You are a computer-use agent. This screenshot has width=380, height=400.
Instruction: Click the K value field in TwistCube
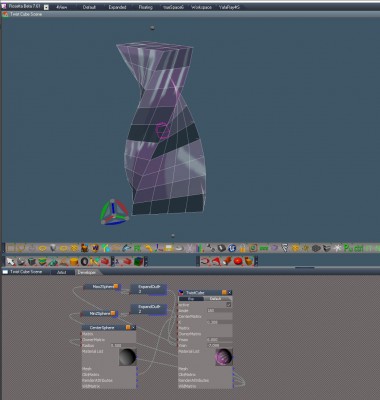(x=219, y=322)
